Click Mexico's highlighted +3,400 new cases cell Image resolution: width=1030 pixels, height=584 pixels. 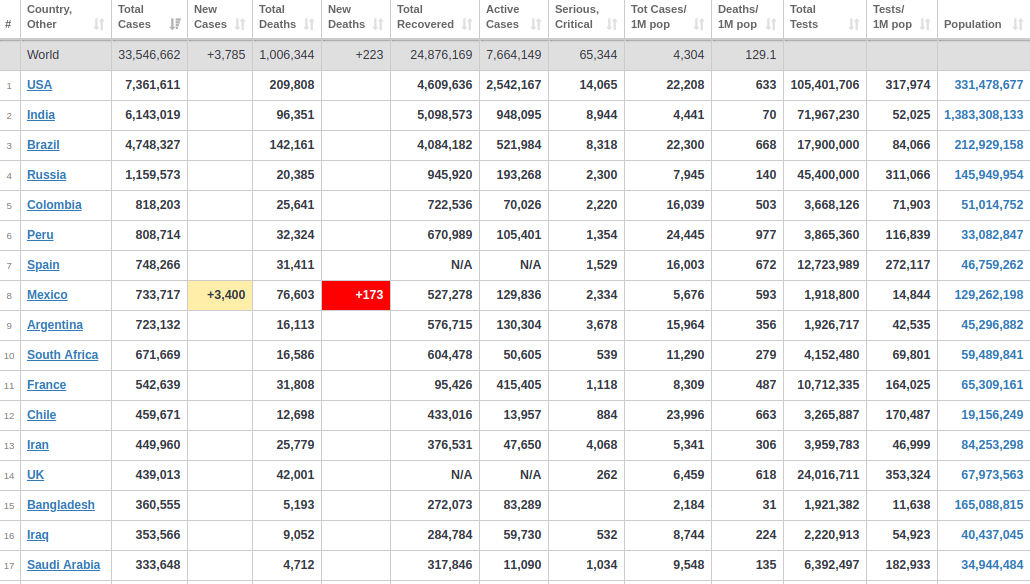[220, 295]
